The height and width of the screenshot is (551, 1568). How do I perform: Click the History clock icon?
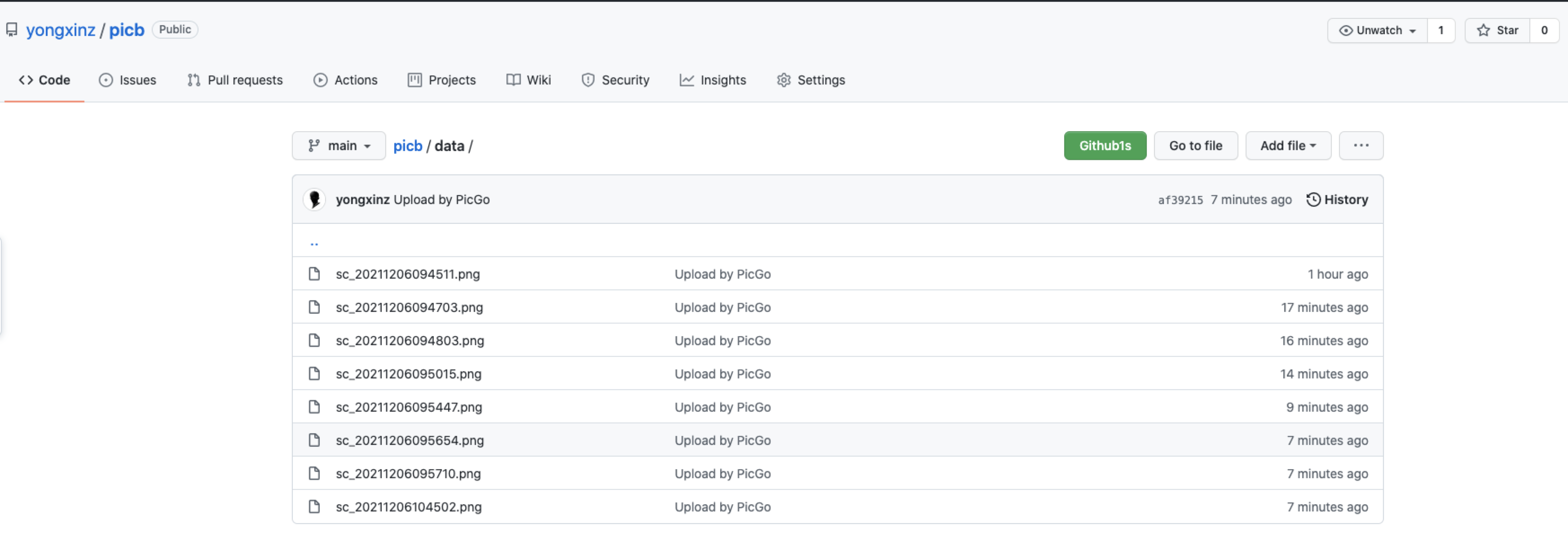(1313, 199)
